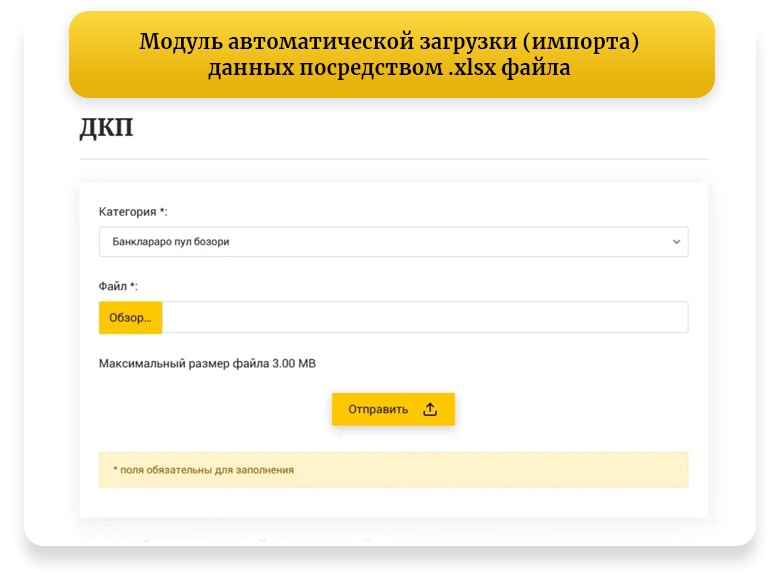Click the maximum file size 3.00 MB text
Viewport: 780px width, 577px height.
point(207,364)
